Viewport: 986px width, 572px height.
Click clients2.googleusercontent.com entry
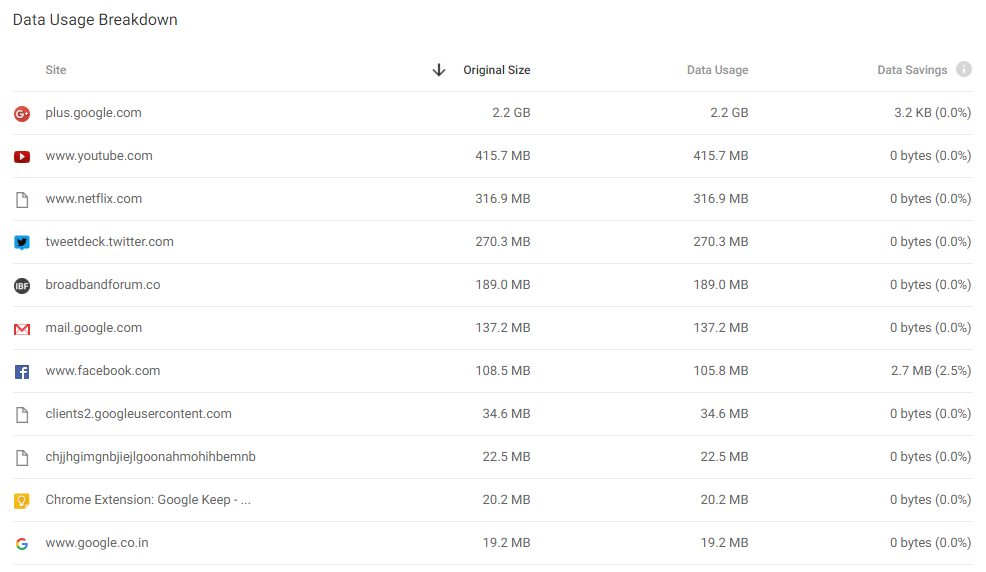(138, 414)
